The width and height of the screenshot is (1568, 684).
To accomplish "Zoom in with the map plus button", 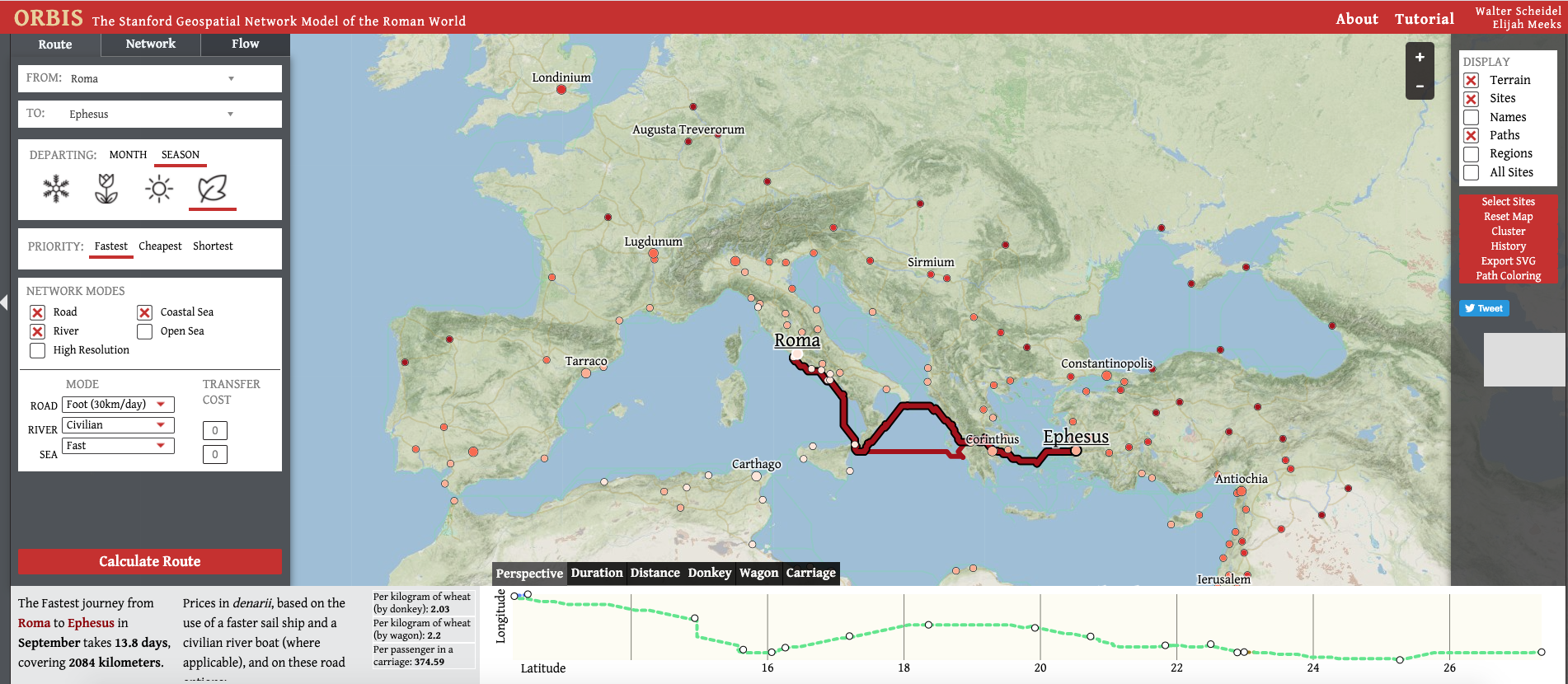I will point(1419,58).
